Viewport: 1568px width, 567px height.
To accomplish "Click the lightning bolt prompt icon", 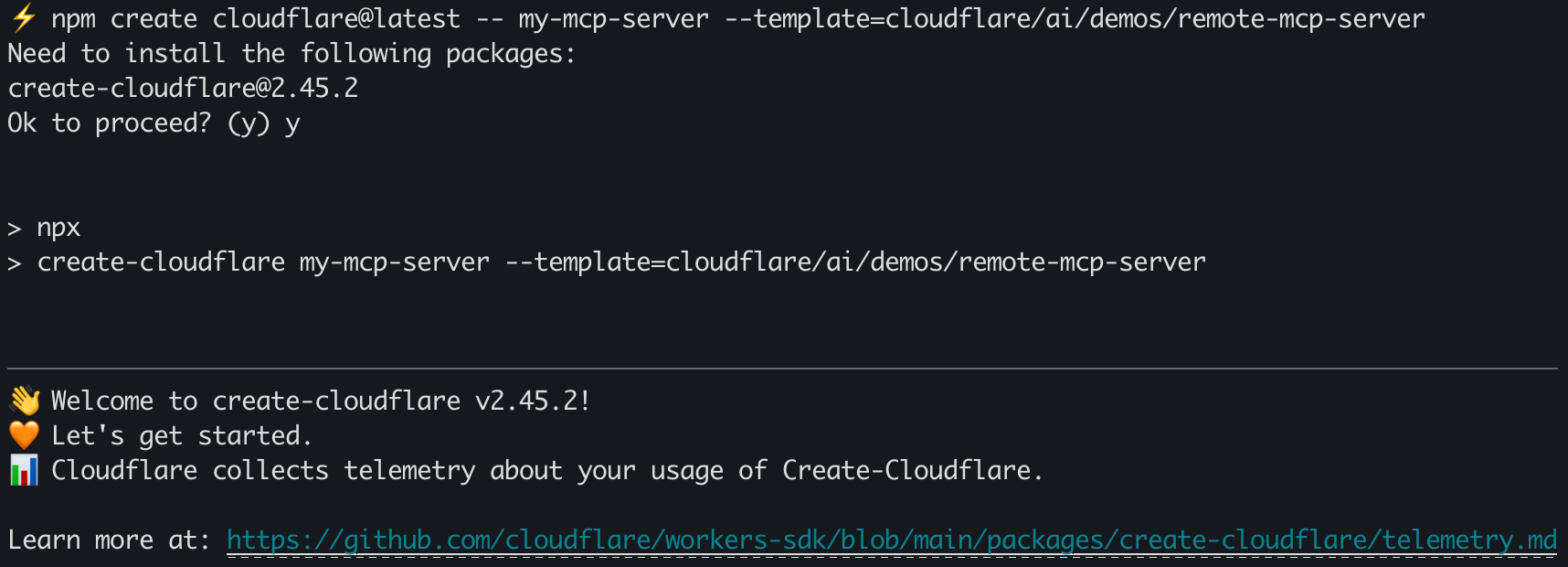I will pyautogui.click(x=24, y=18).
